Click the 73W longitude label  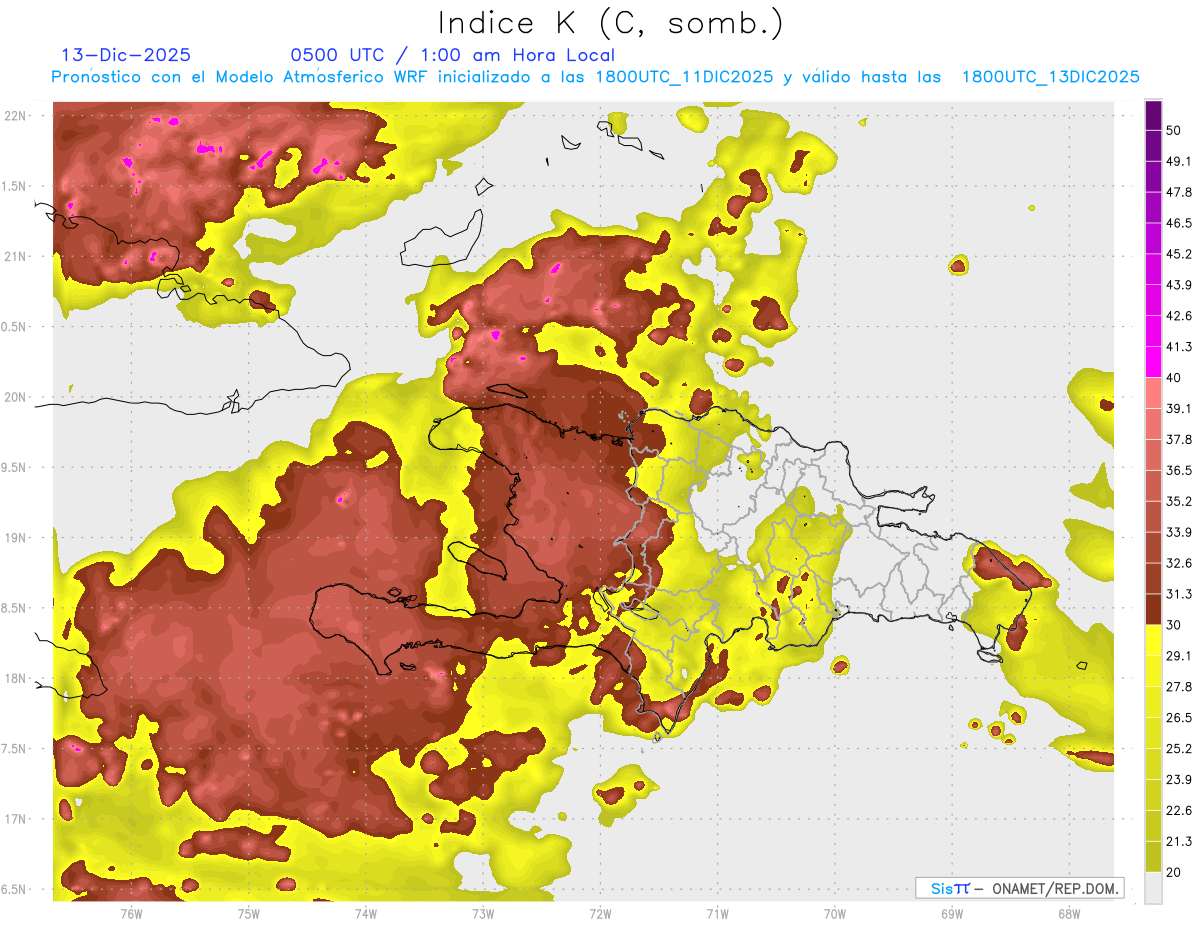click(x=483, y=913)
